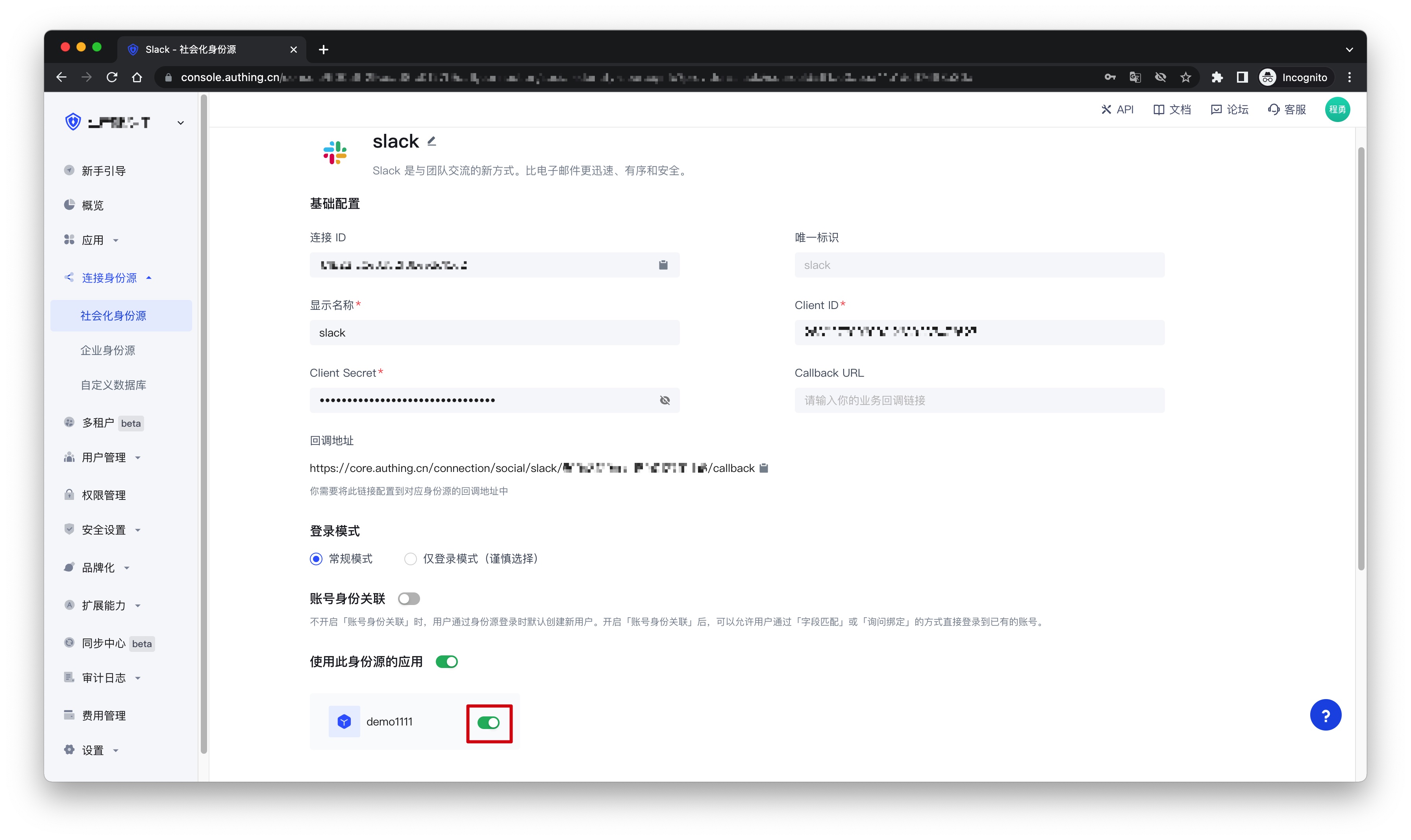1411x840 pixels.
Task: Enable the 账号身份关联 toggle
Action: click(x=409, y=599)
